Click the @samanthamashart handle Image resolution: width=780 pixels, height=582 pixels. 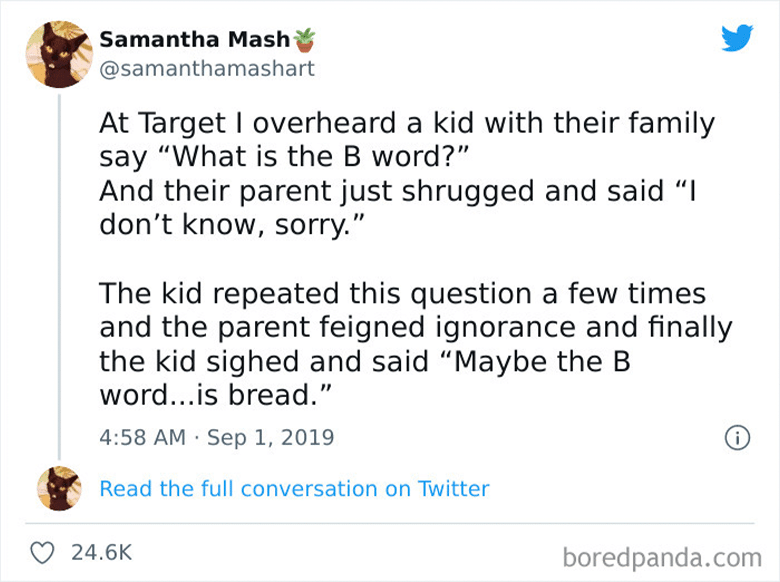[x=206, y=68]
